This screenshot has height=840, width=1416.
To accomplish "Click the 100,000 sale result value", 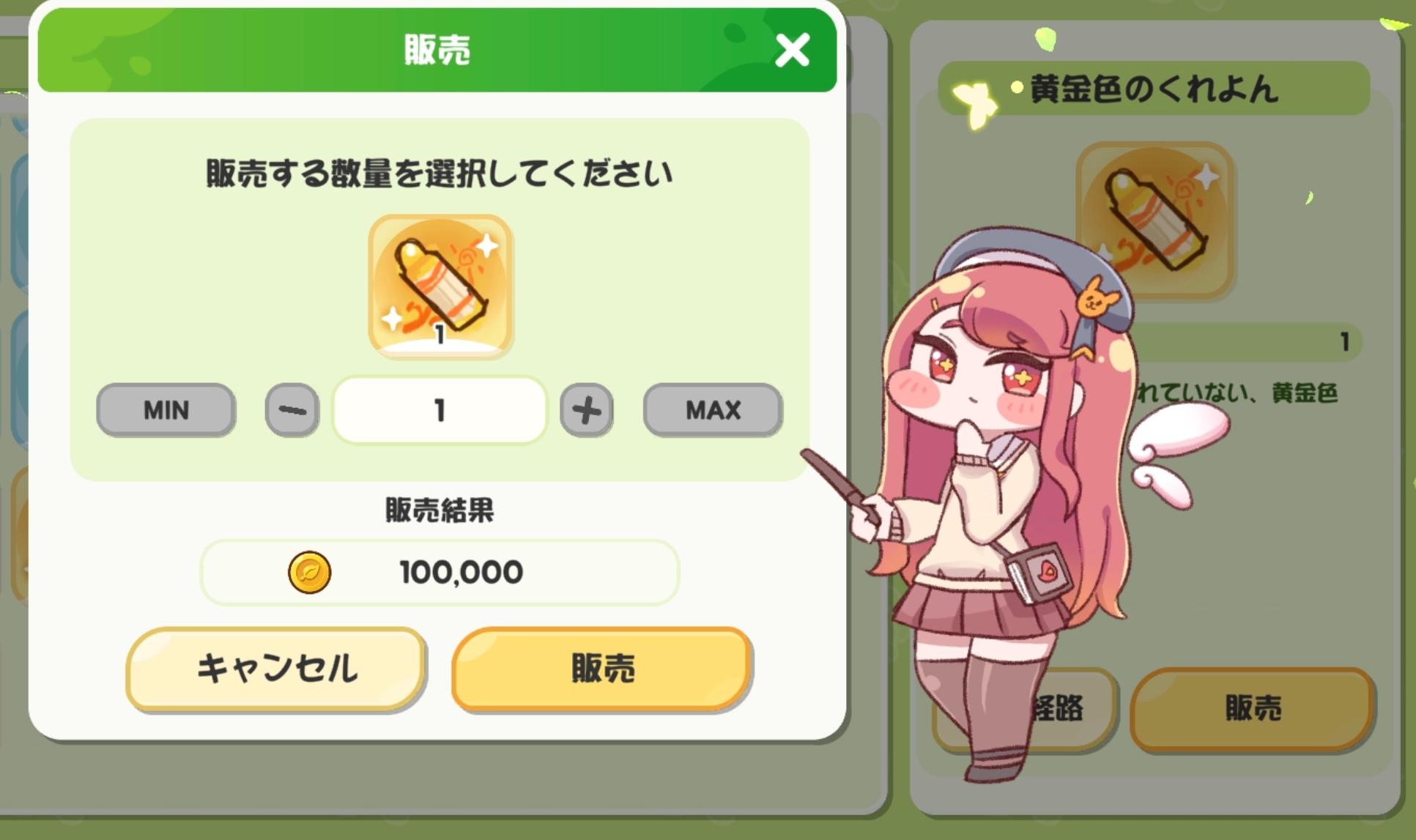I will tap(462, 573).
